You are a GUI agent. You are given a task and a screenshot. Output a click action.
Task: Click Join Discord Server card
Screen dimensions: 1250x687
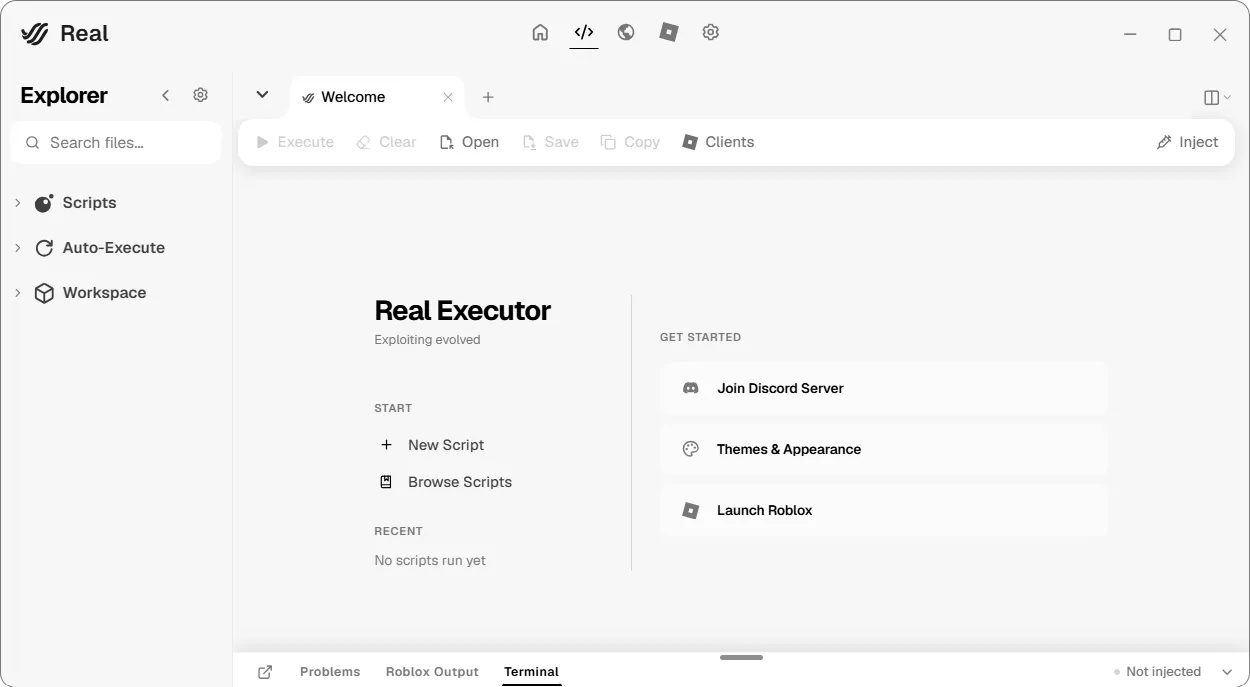(x=884, y=388)
